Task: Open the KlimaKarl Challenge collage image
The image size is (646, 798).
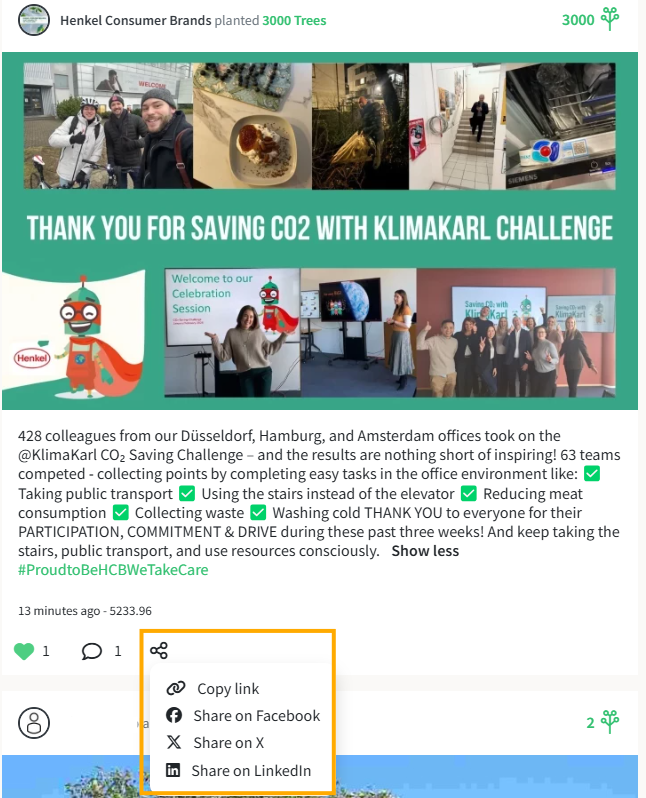Action: (x=320, y=231)
